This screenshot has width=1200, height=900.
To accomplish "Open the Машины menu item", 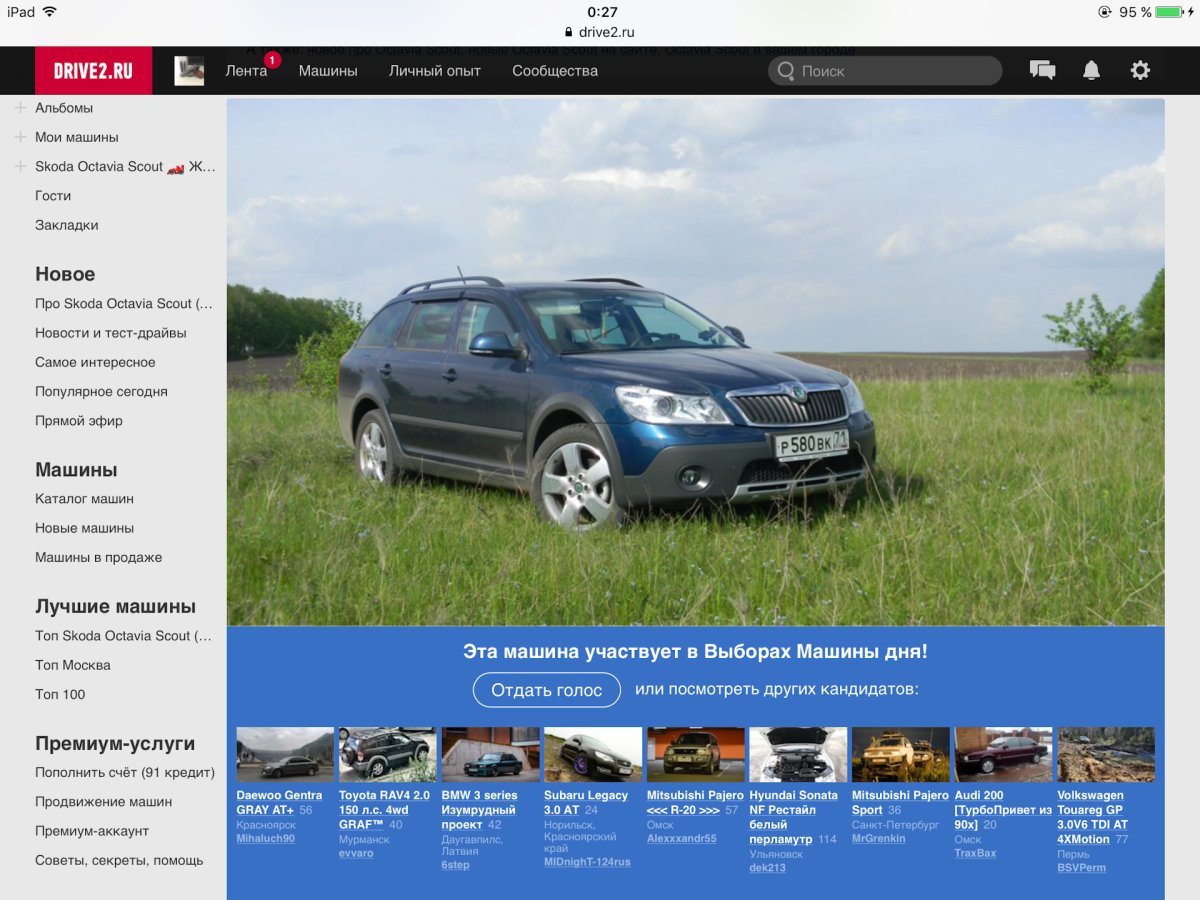I will [328, 71].
